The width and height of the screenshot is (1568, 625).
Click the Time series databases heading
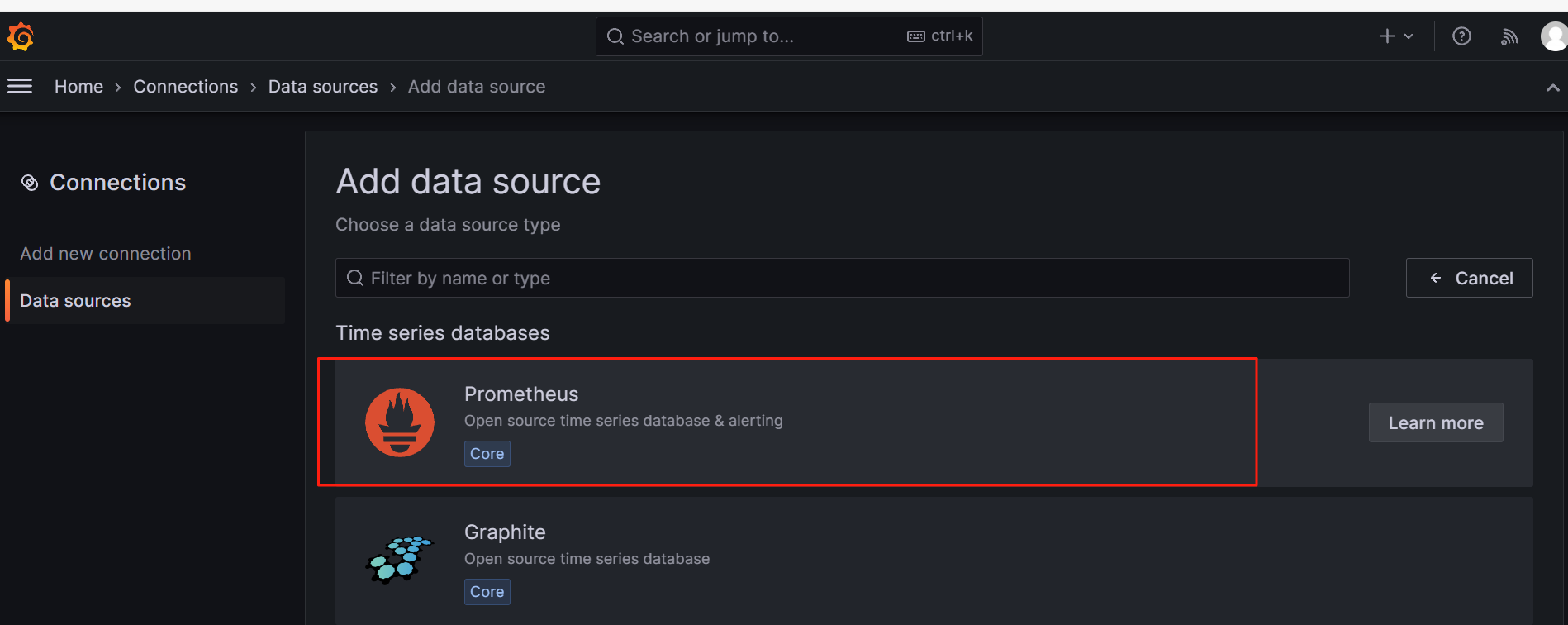(443, 333)
